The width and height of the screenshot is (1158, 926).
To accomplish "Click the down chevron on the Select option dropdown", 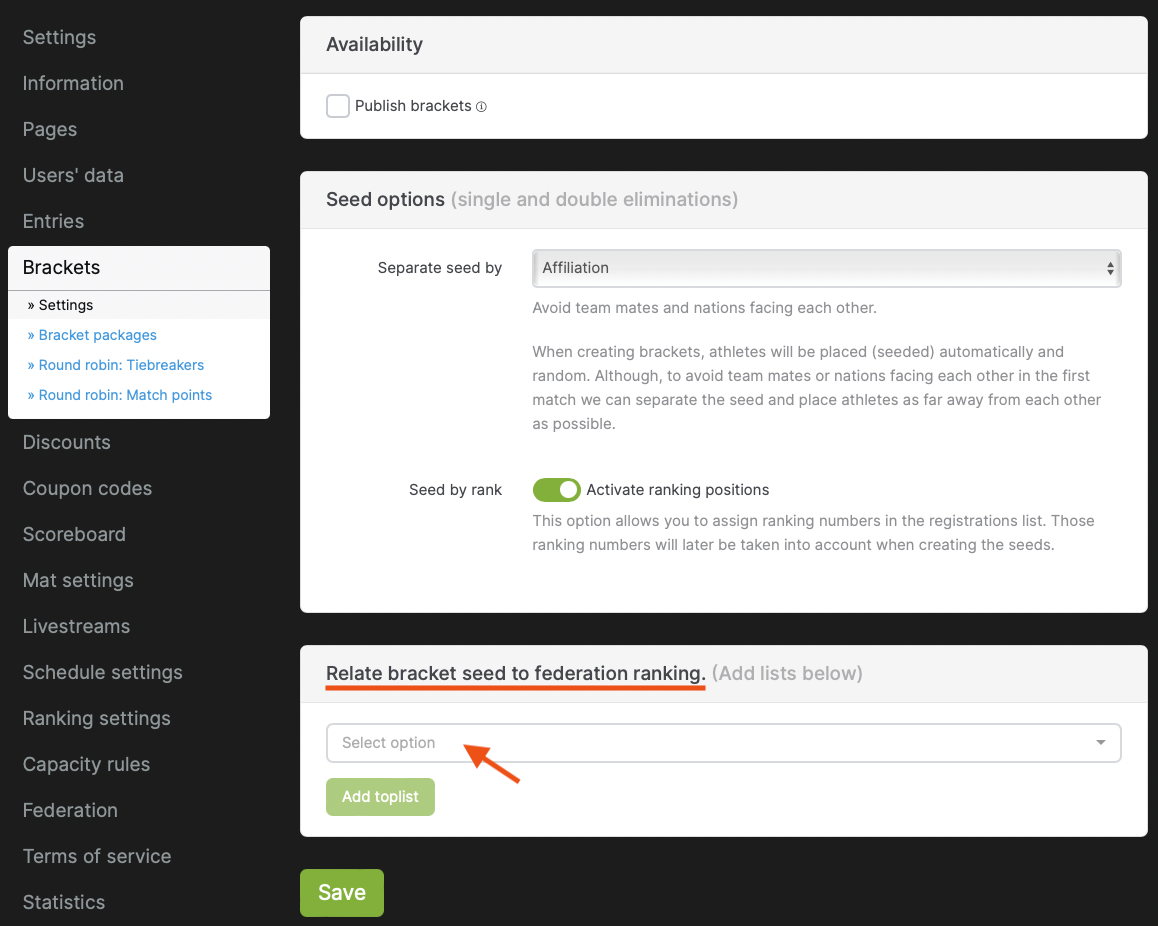I will [1102, 743].
